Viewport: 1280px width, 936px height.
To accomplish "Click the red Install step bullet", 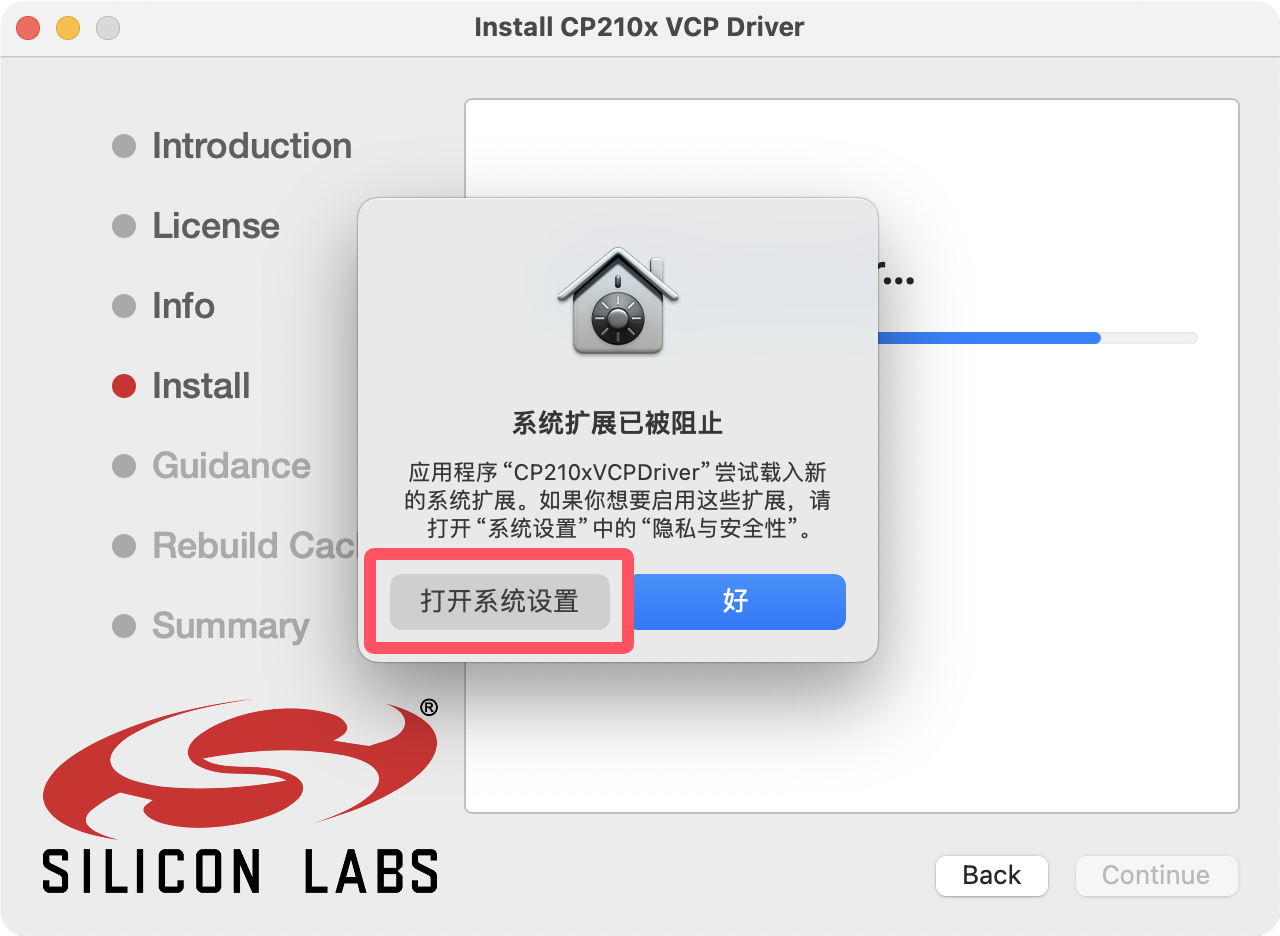I will tap(124, 386).
